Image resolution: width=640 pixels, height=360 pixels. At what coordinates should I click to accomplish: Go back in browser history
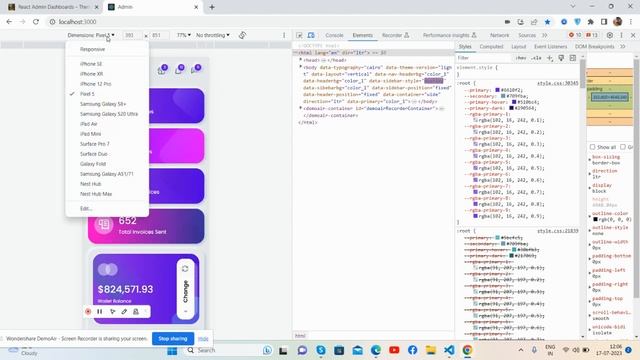tap(9, 22)
